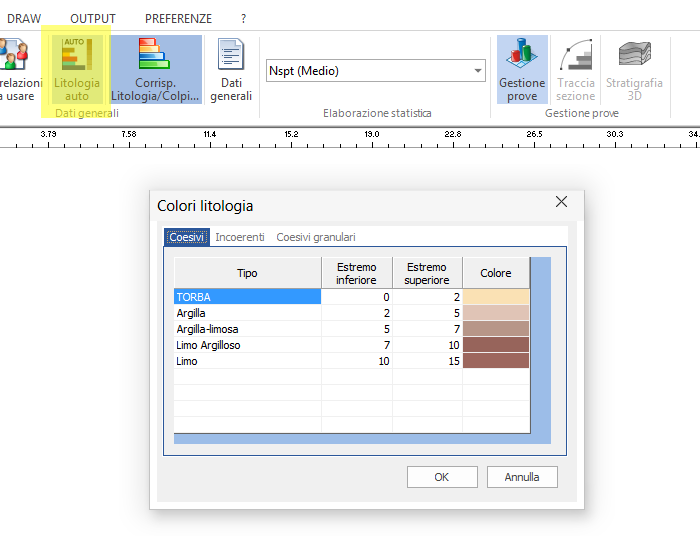Open the OUTPUT ribbon tab
700x554 pixels.
click(93, 19)
